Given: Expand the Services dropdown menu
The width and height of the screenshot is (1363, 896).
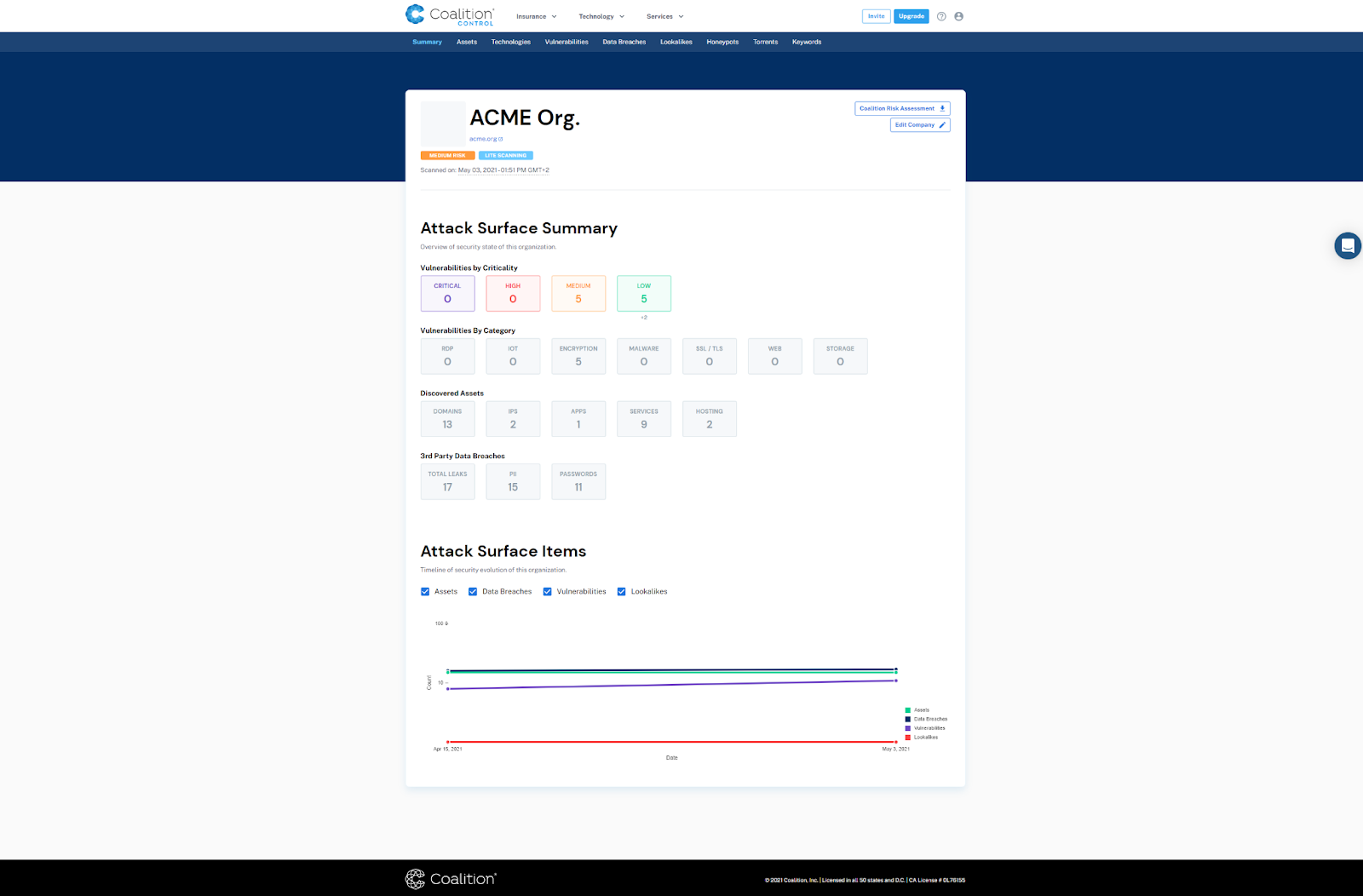Looking at the screenshot, I should (665, 16).
